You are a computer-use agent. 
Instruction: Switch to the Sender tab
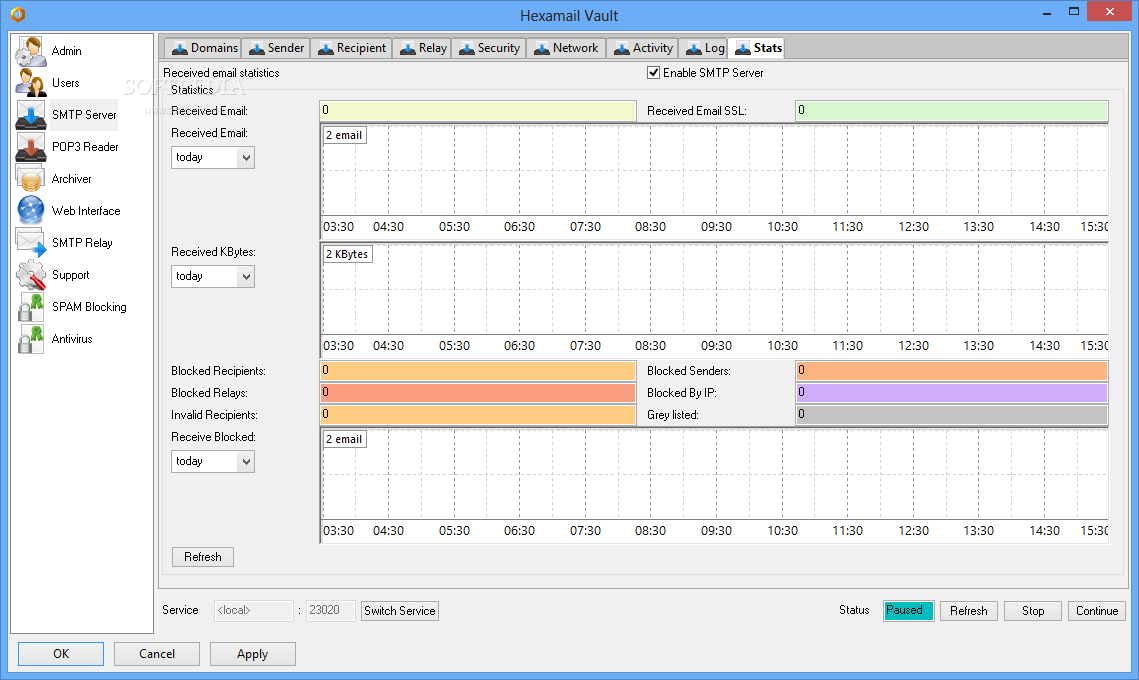pos(276,48)
